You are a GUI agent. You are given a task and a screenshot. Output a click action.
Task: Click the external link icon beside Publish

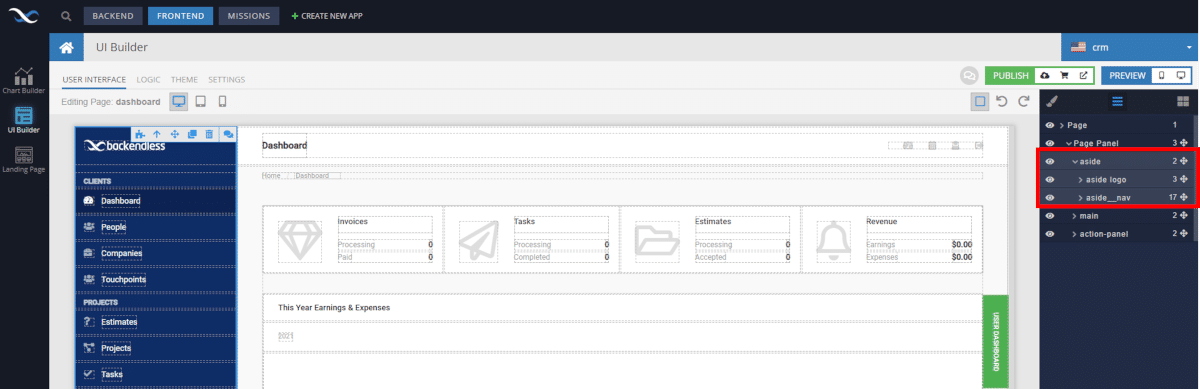1083,75
